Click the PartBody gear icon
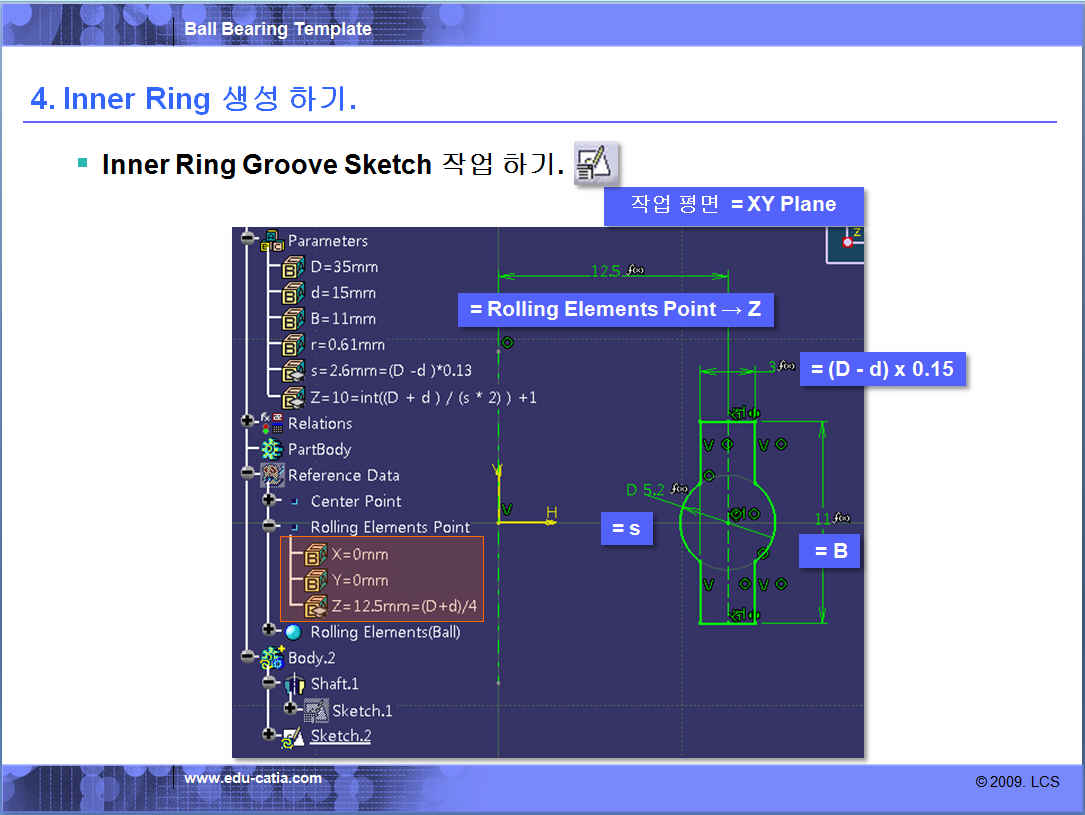Screen dimensions: 1085x815 (272, 449)
